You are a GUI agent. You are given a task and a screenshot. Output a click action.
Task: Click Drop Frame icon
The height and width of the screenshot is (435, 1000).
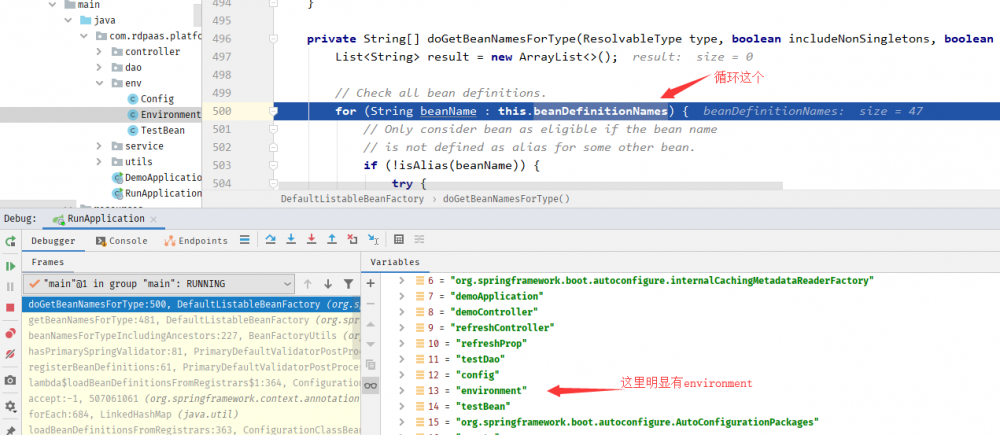coord(352,240)
